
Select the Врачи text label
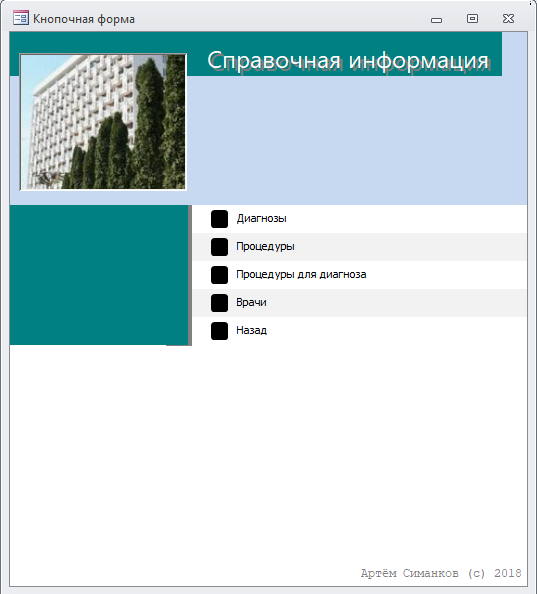251,302
